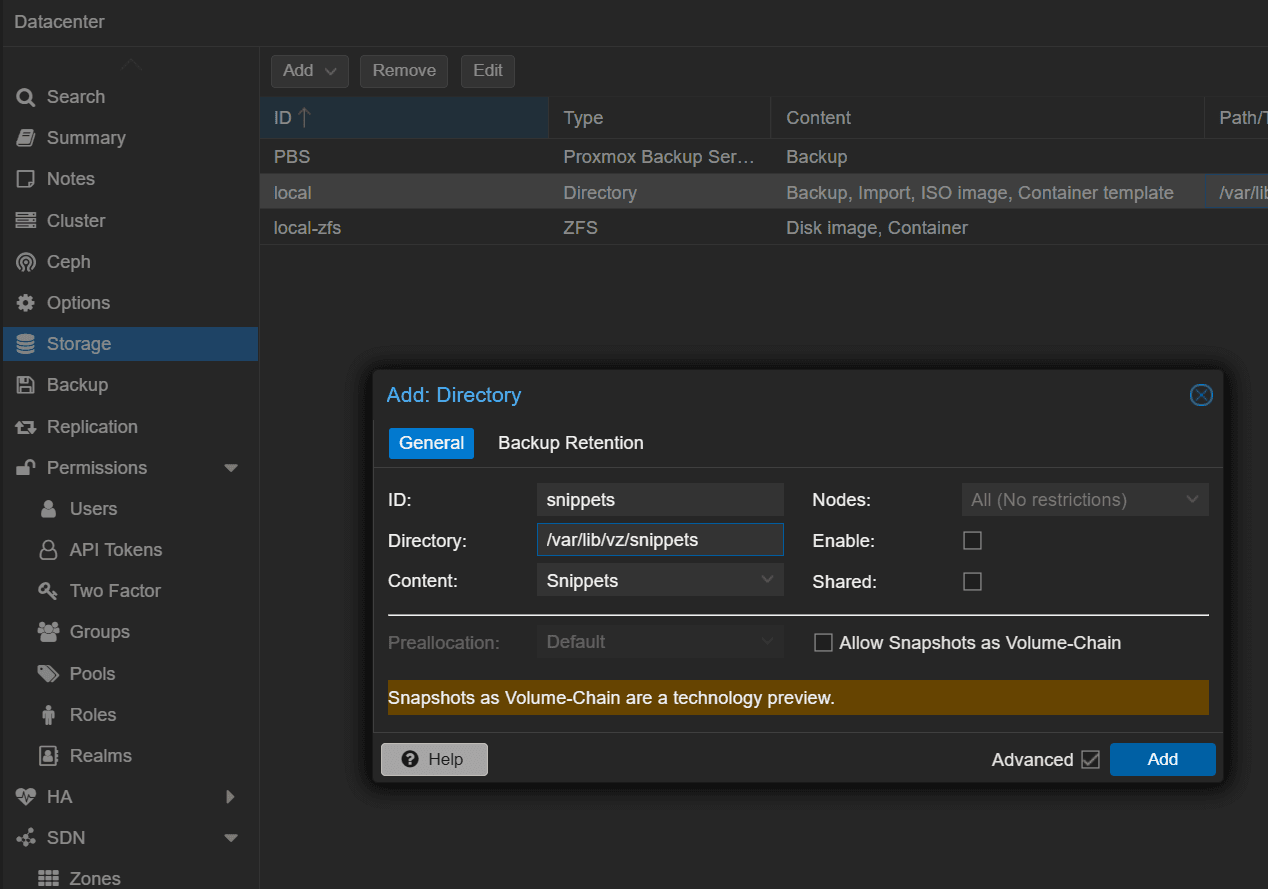The width and height of the screenshot is (1268, 889).
Task: Click the API Tokens user-outline icon
Action: [48, 550]
